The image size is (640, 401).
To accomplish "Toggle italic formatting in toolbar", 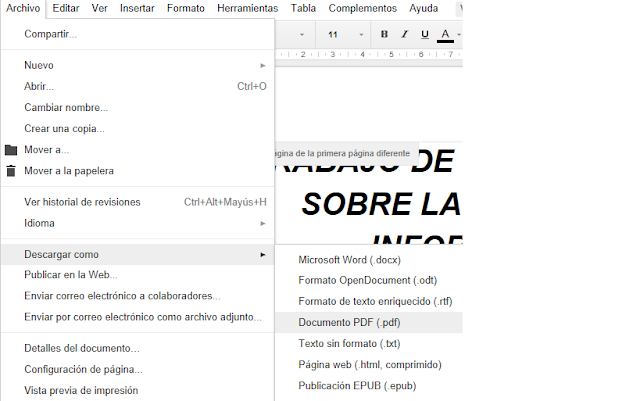I will point(404,34).
